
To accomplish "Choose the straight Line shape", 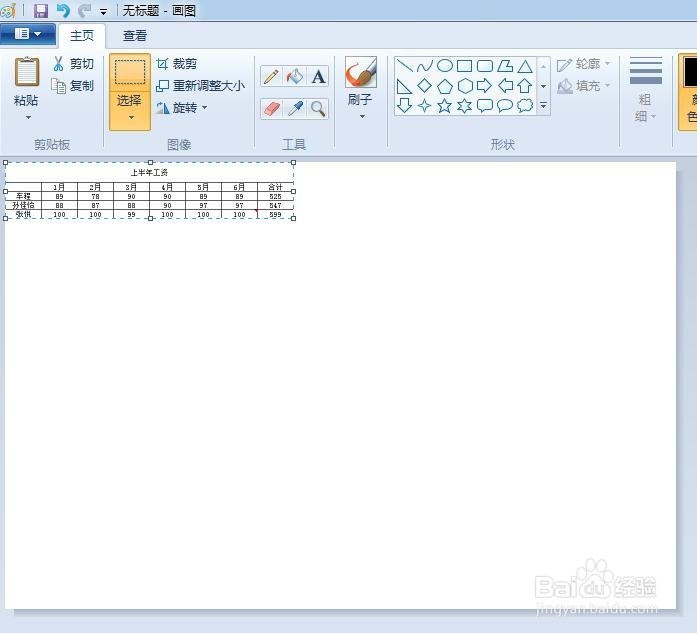I will (405, 66).
